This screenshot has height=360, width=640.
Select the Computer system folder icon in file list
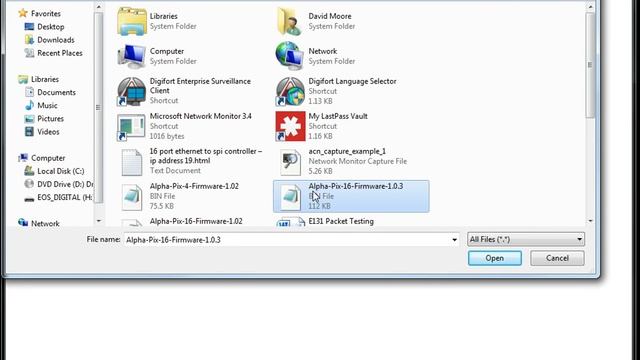[x=132, y=56]
